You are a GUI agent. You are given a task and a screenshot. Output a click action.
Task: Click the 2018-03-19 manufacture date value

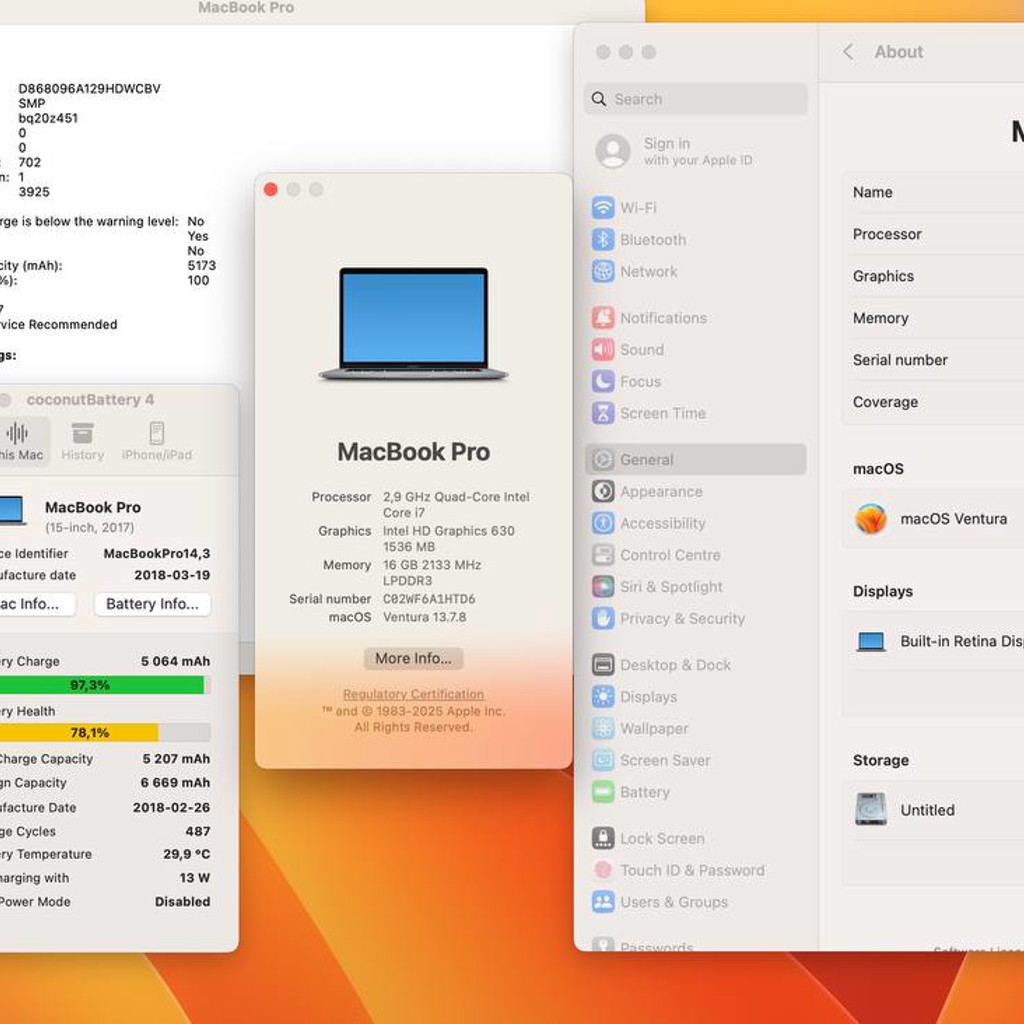click(172, 575)
